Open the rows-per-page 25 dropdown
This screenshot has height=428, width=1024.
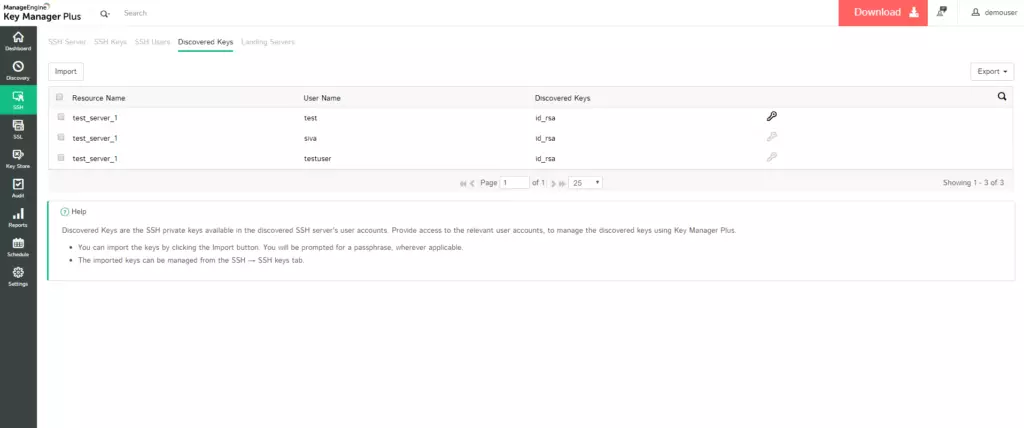(x=585, y=183)
